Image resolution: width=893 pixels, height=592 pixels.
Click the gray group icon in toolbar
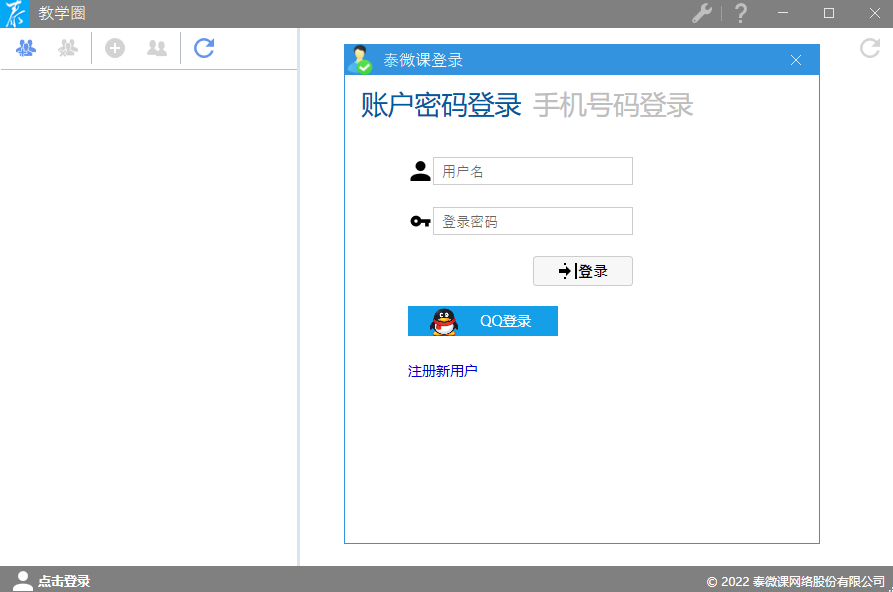pos(68,48)
